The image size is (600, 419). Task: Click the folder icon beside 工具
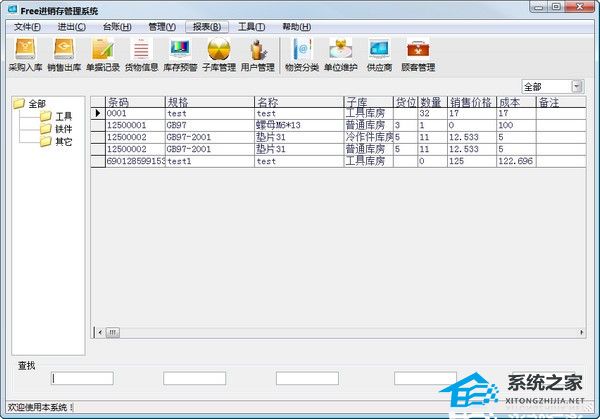point(46,116)
